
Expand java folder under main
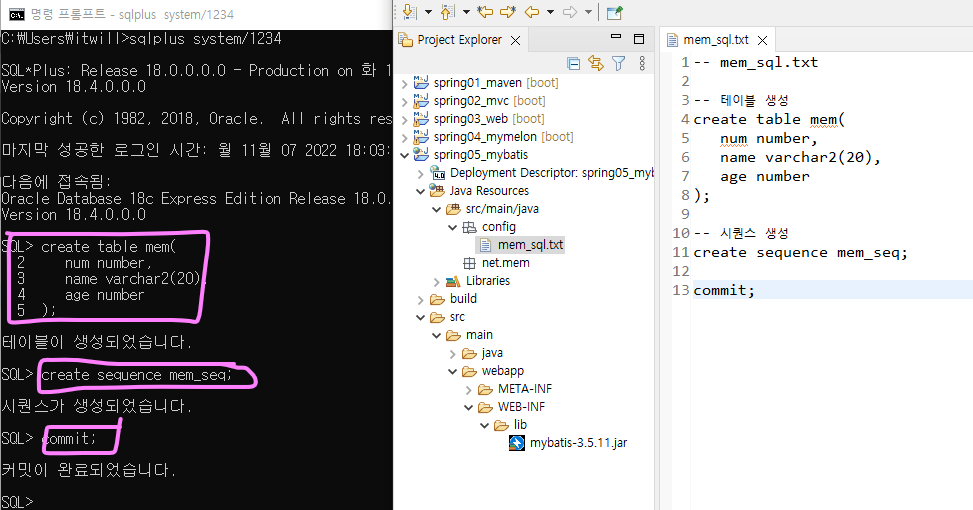(453, 354)
